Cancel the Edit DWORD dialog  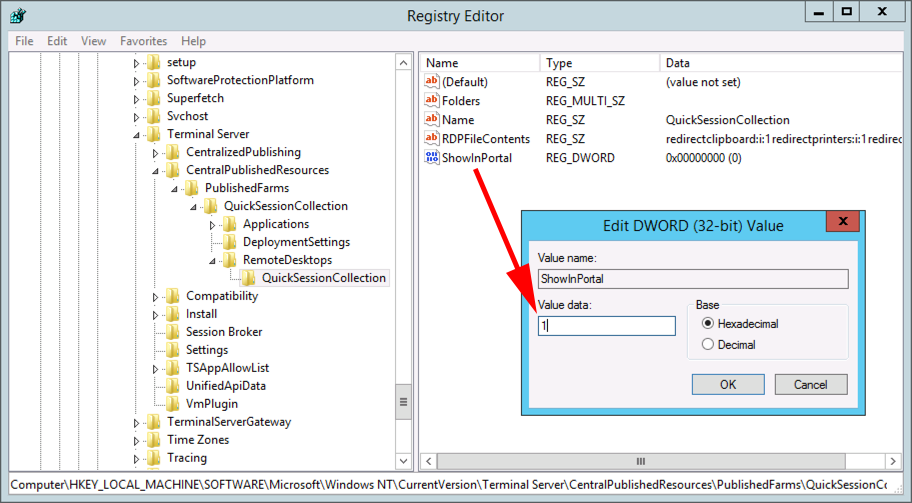(811, 384)
